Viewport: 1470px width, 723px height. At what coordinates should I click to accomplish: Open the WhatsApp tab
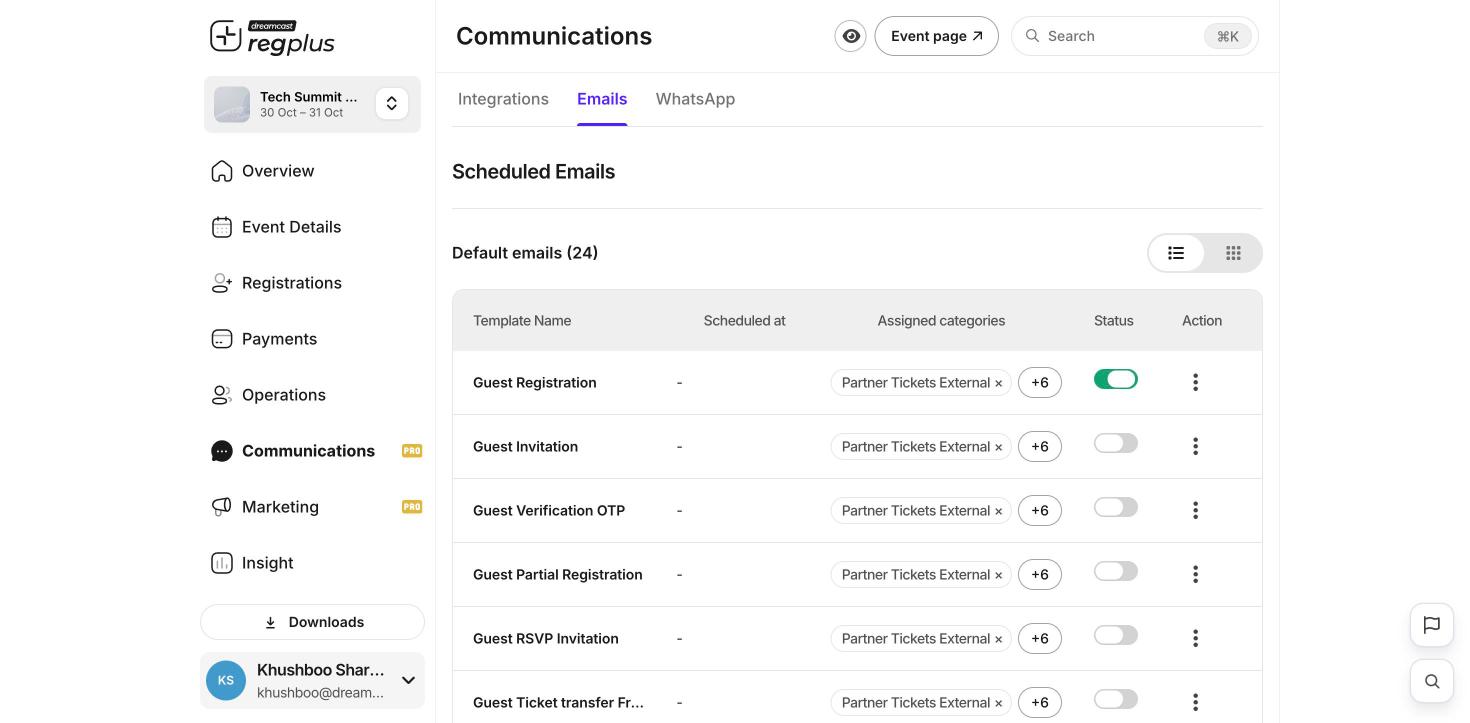coord(695,99)
